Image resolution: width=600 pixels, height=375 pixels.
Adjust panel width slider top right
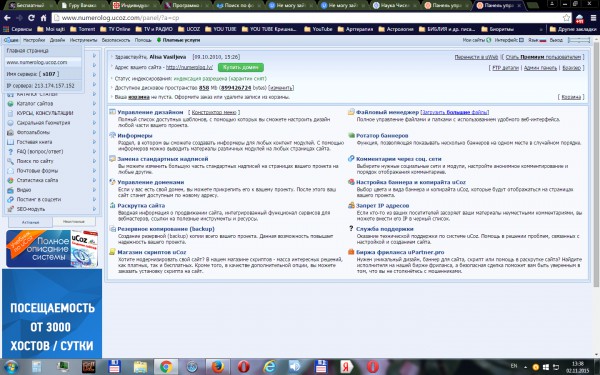click(579, 40)
